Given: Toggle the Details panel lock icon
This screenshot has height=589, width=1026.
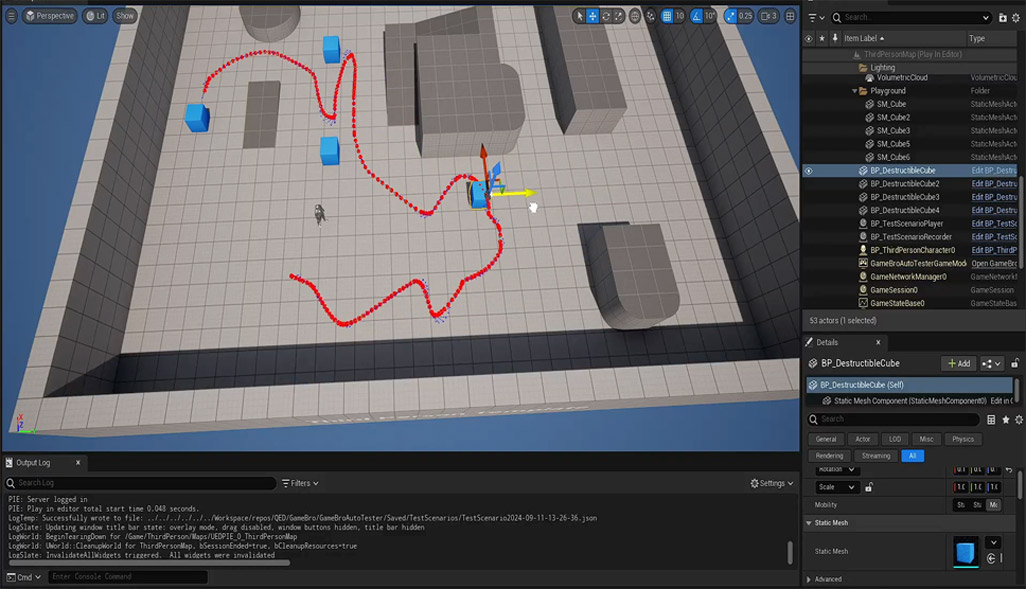Looking at the screenshot, I should tap(1015, 363).
